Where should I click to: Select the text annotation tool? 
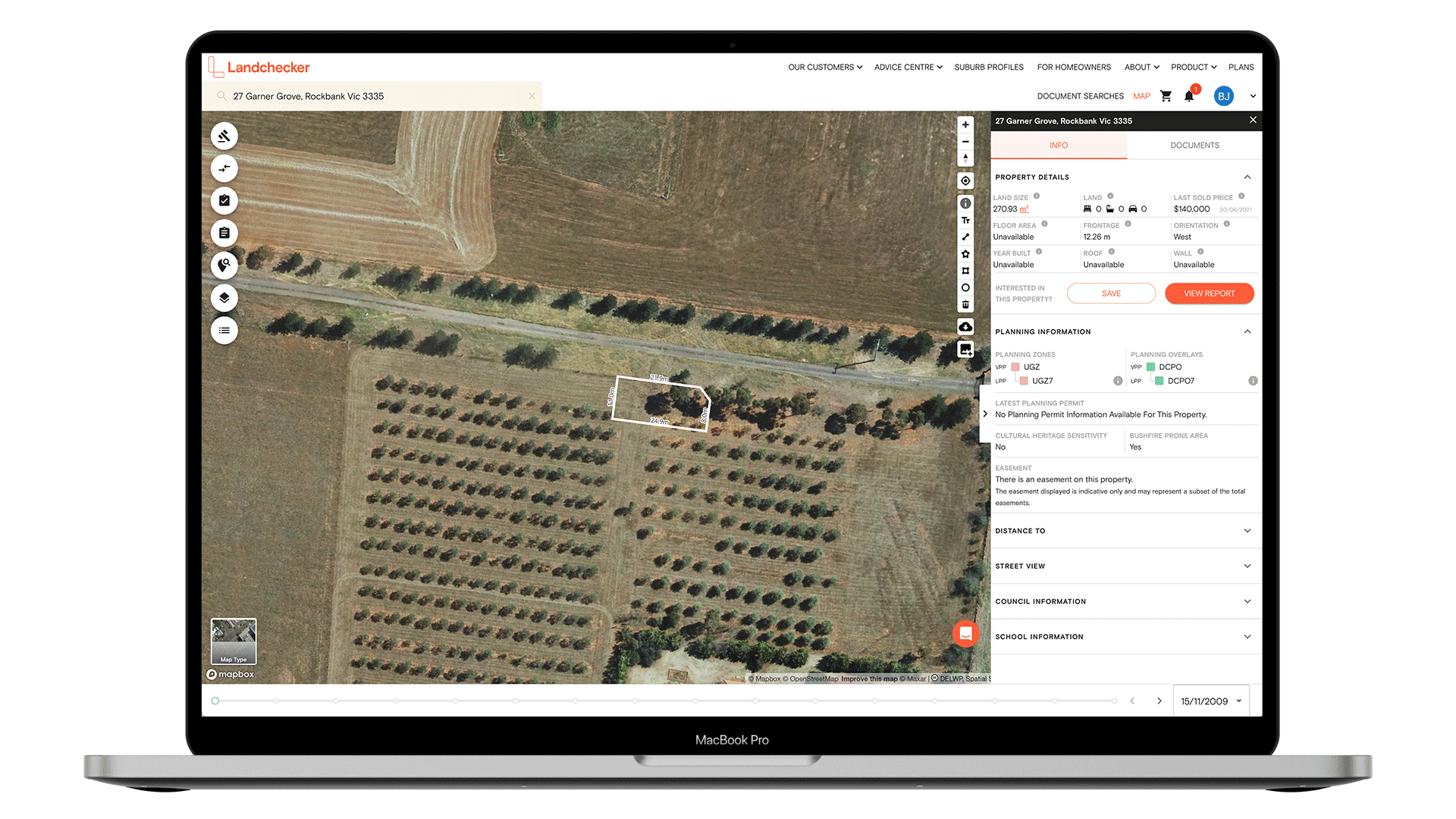(x=965, y=221)
